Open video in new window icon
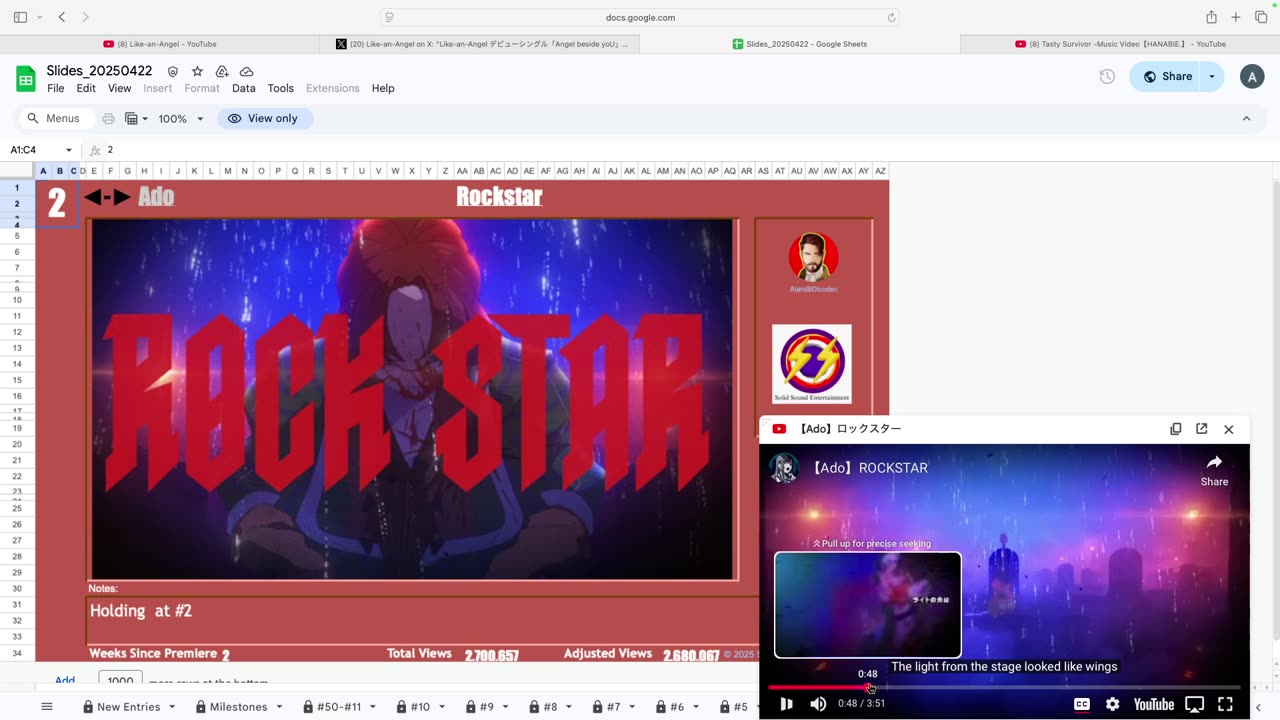 pos(1202,429)
